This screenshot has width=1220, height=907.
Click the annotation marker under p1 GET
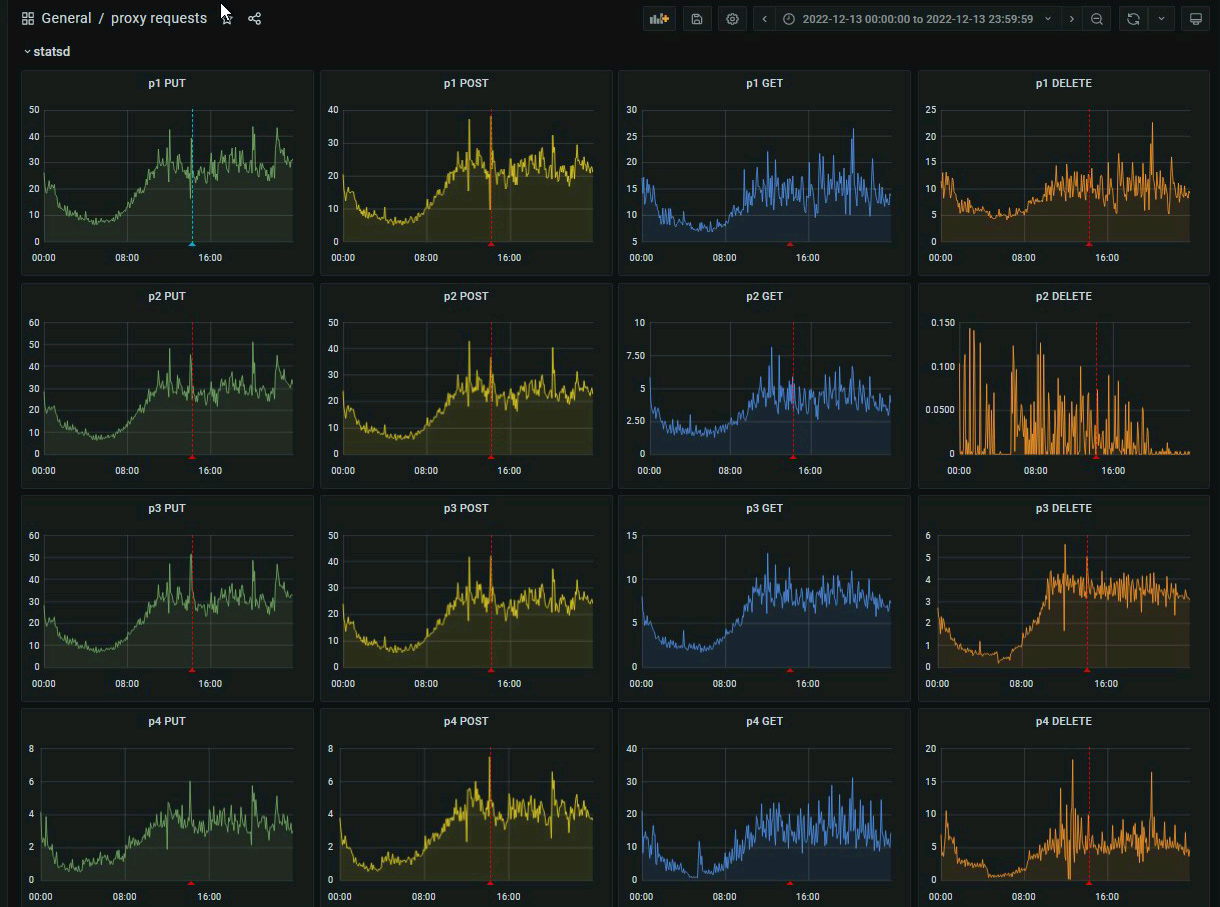pyautogui.click(x=790, y=244)
